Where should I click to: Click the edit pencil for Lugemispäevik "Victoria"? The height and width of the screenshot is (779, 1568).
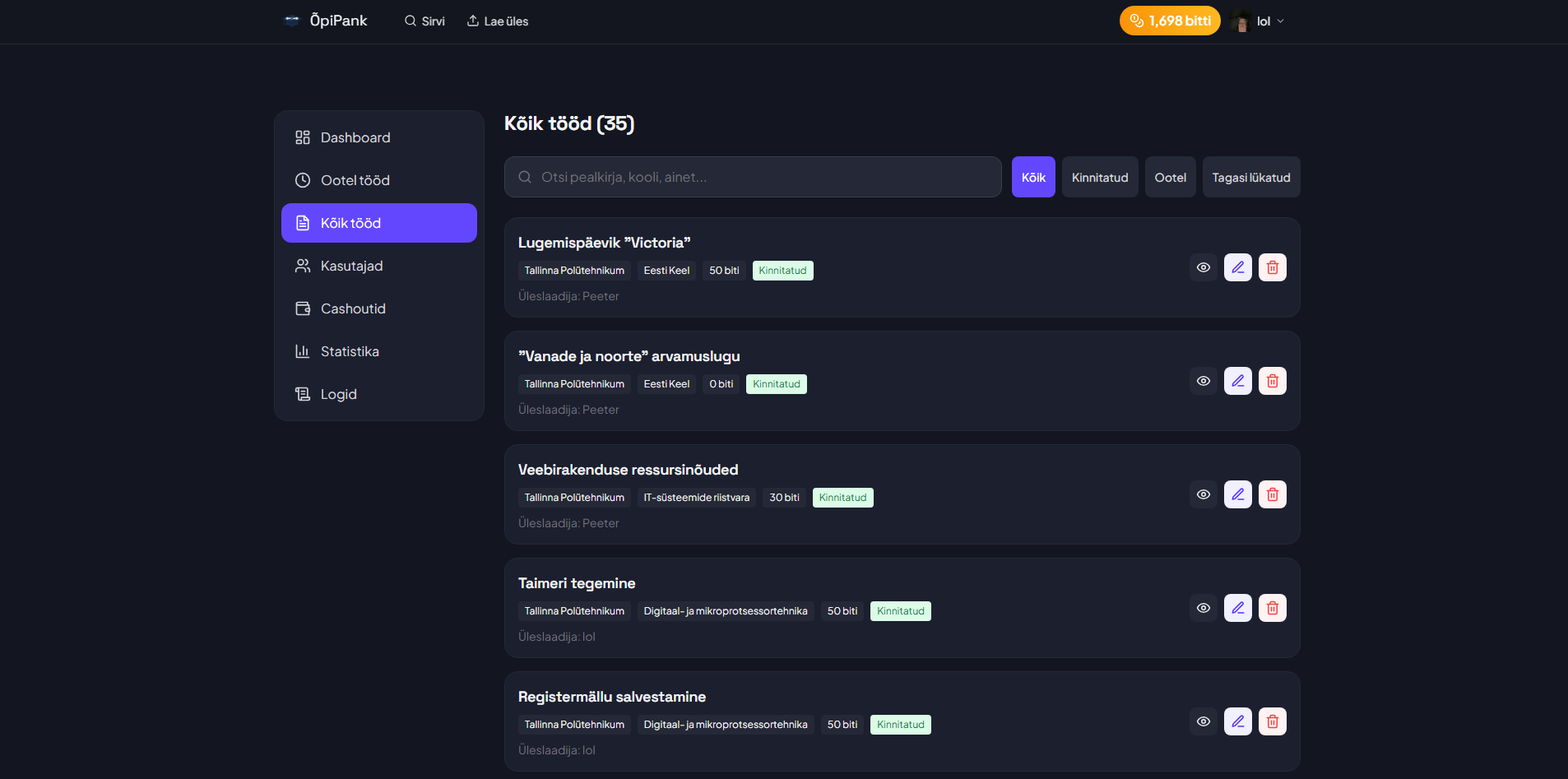(1237, 267)
